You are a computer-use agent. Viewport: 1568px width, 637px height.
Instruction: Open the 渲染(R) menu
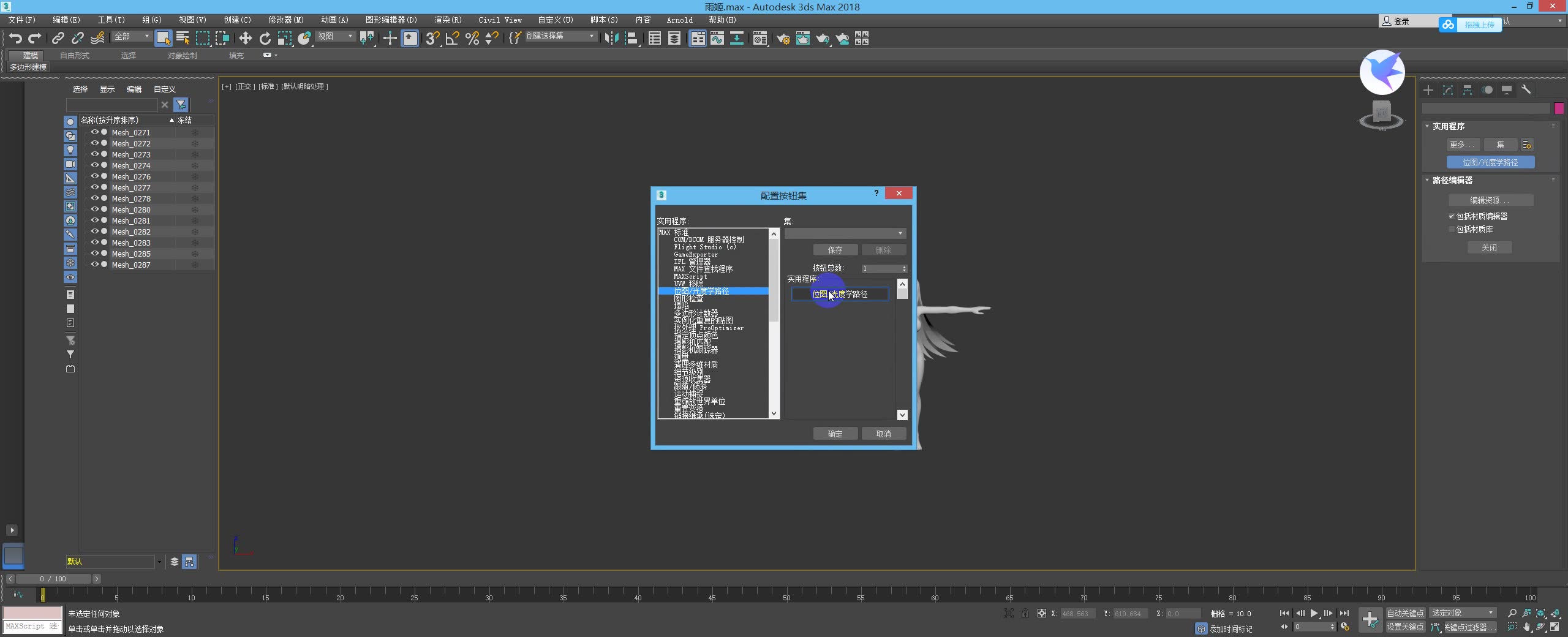click(x=447, y=20)
